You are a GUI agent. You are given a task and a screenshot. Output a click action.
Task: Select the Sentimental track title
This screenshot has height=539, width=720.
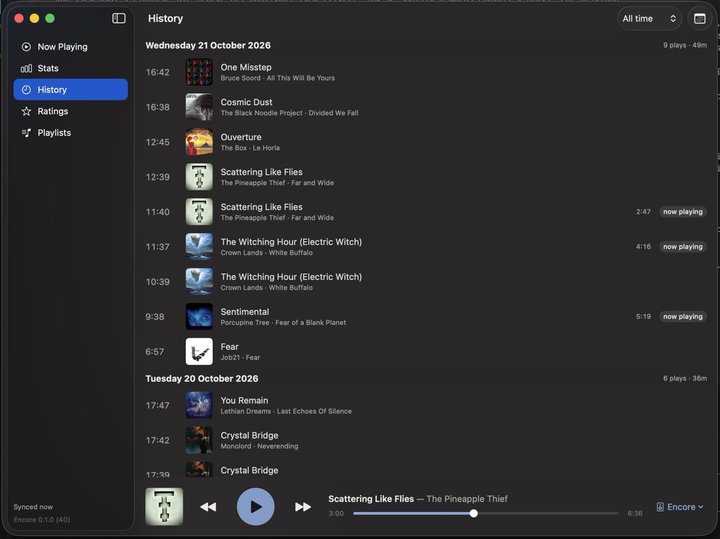[245, 312]
